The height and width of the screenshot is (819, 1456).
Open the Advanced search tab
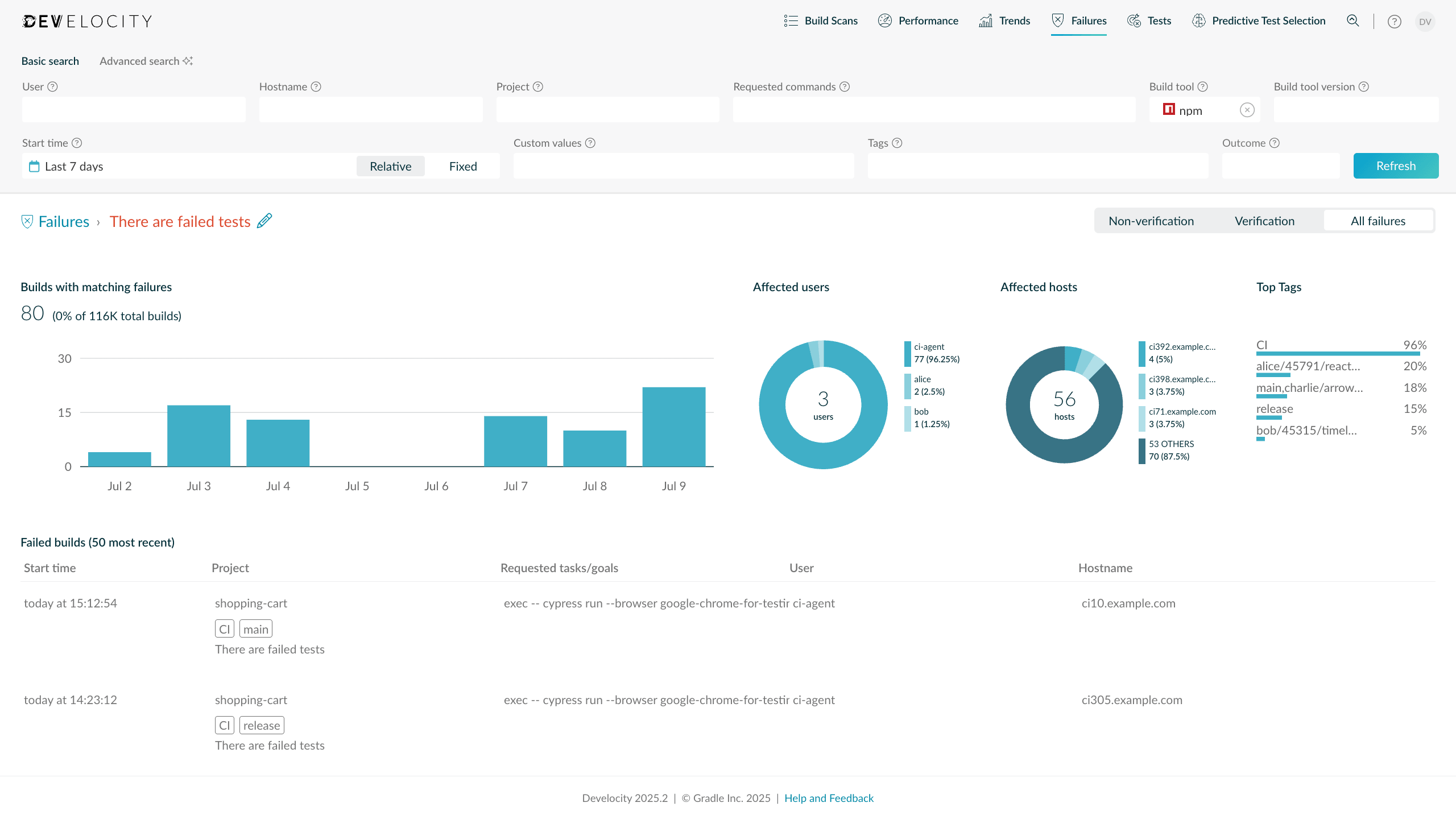[x=140, y=61]
